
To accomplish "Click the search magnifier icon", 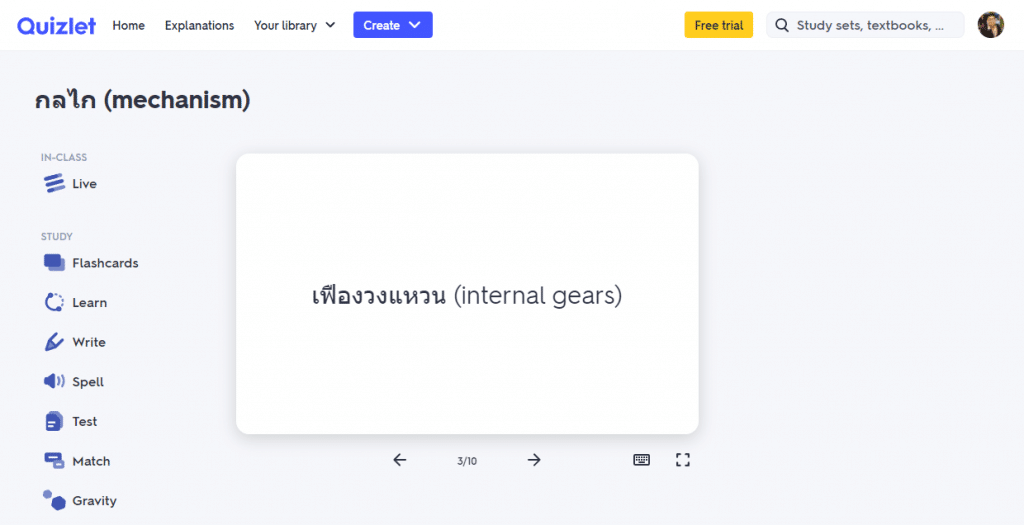I will click(782, 25).
